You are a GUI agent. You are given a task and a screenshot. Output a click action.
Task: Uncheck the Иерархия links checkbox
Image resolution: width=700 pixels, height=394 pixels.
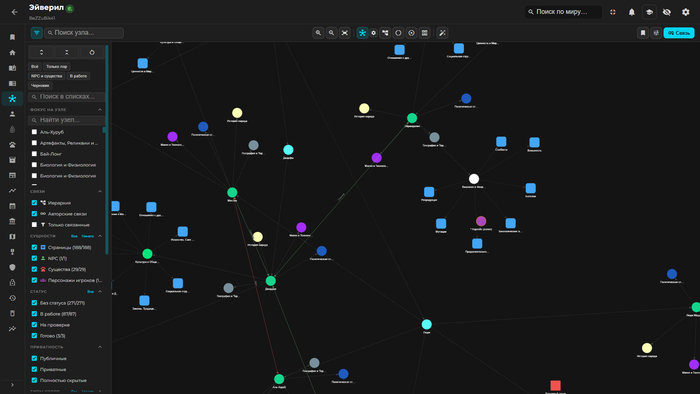[34, 203]
